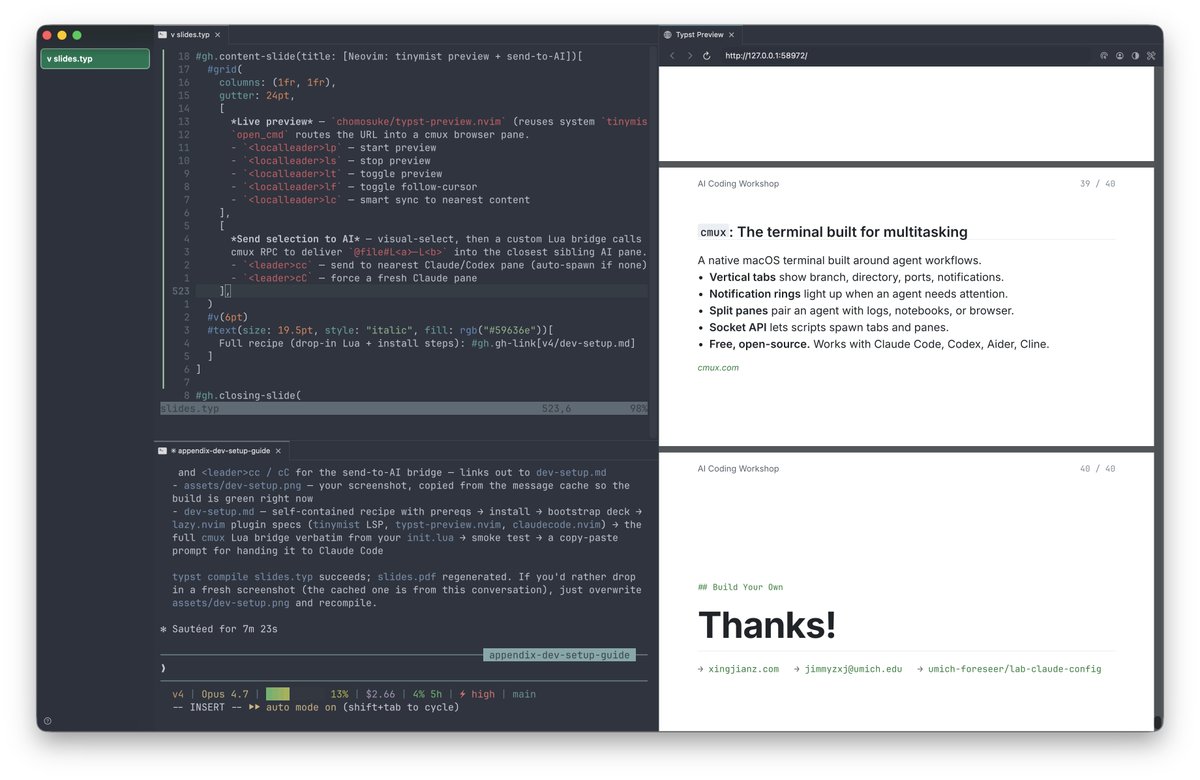Click the '$2.66' cost in status line
The image size is (1200, 780).
pos(380,694)
